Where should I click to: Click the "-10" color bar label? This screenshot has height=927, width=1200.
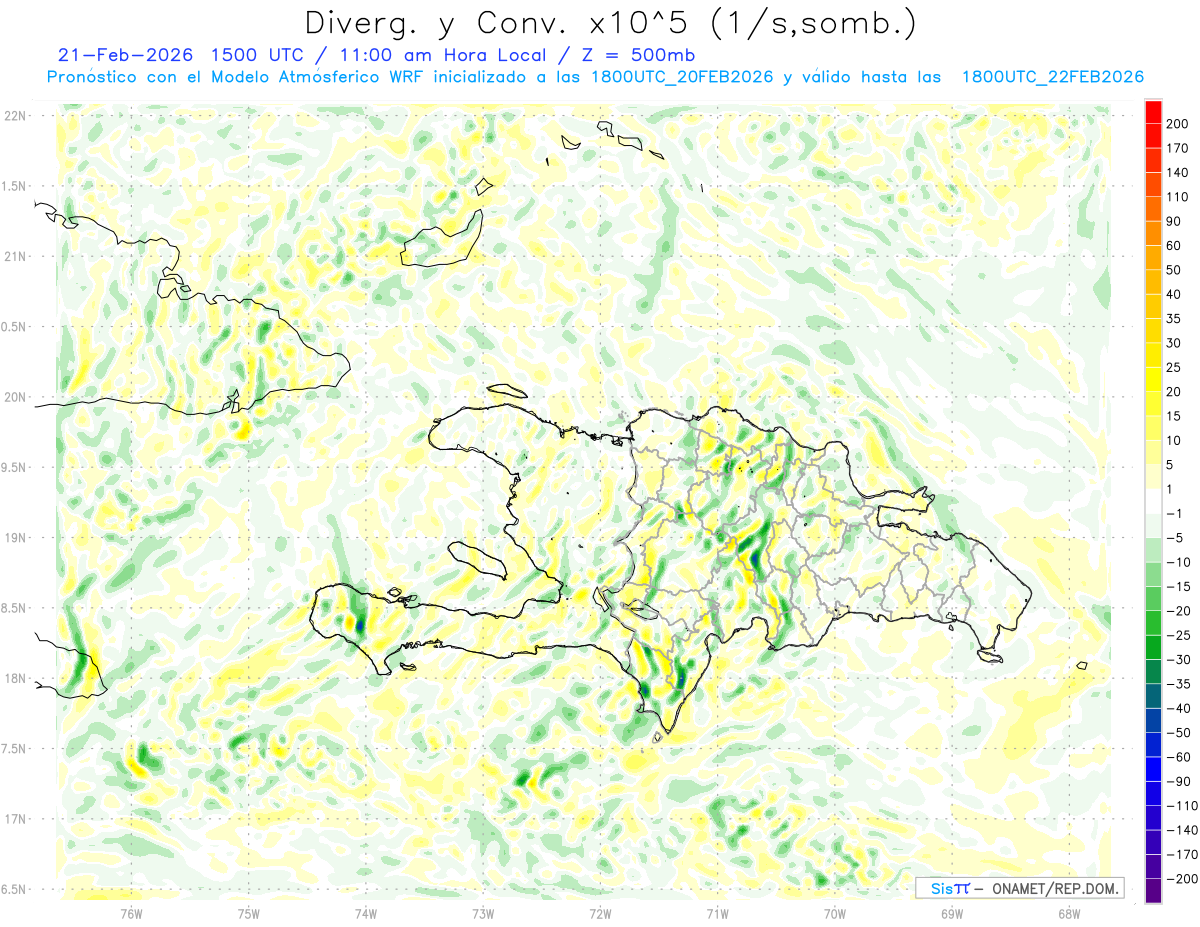coord(1178,562)
